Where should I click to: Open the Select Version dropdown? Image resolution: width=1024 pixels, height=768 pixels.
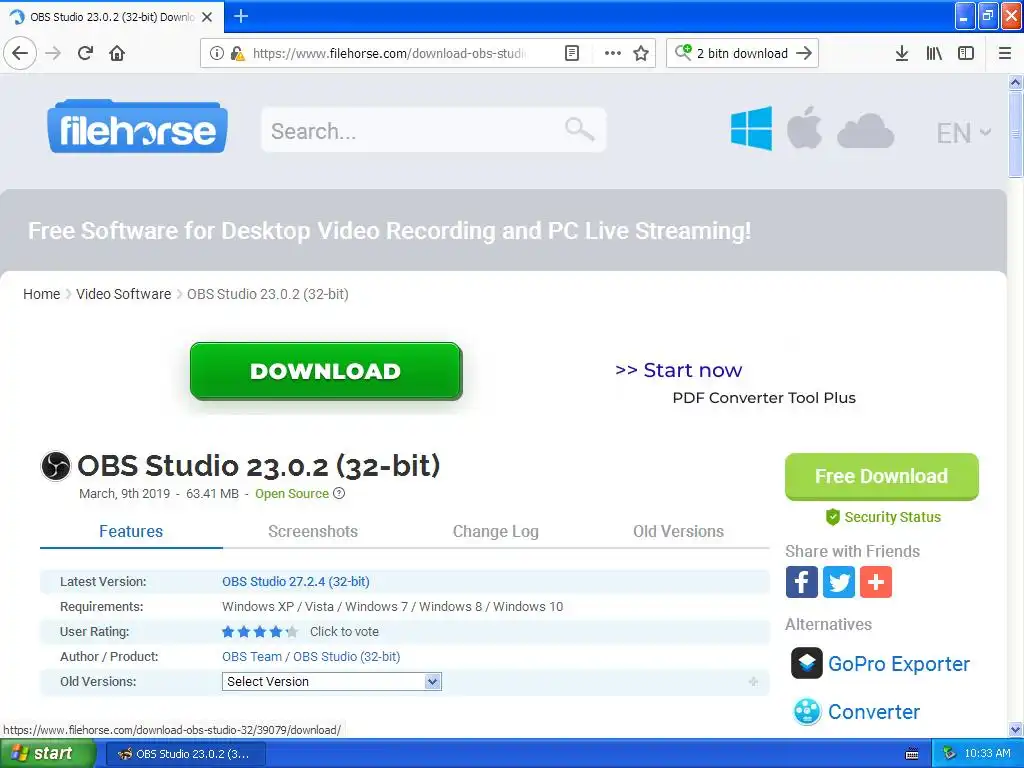(x=332, y=681)
